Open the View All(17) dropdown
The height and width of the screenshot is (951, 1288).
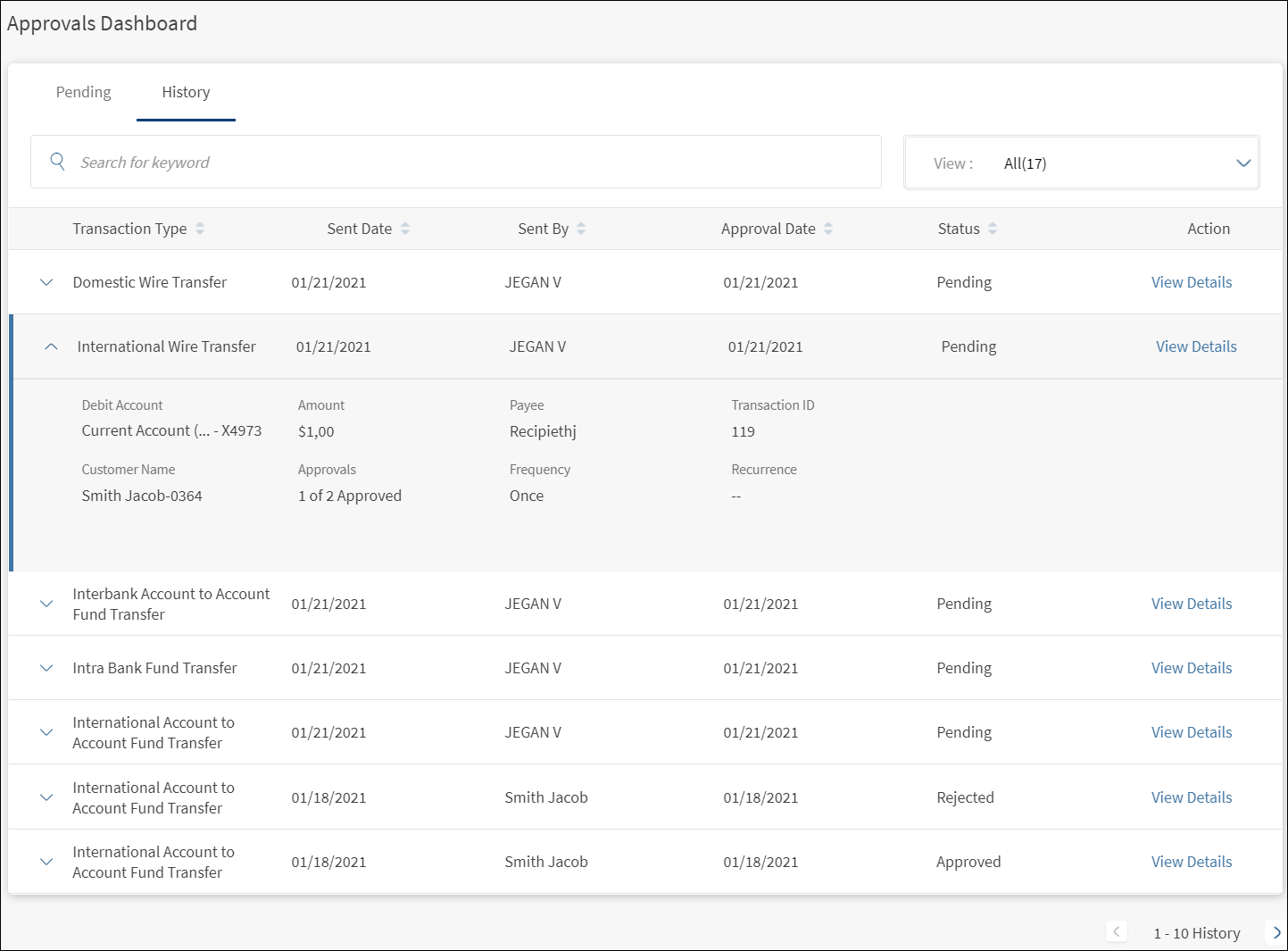pyautogui.click(x=1082, y=163)
